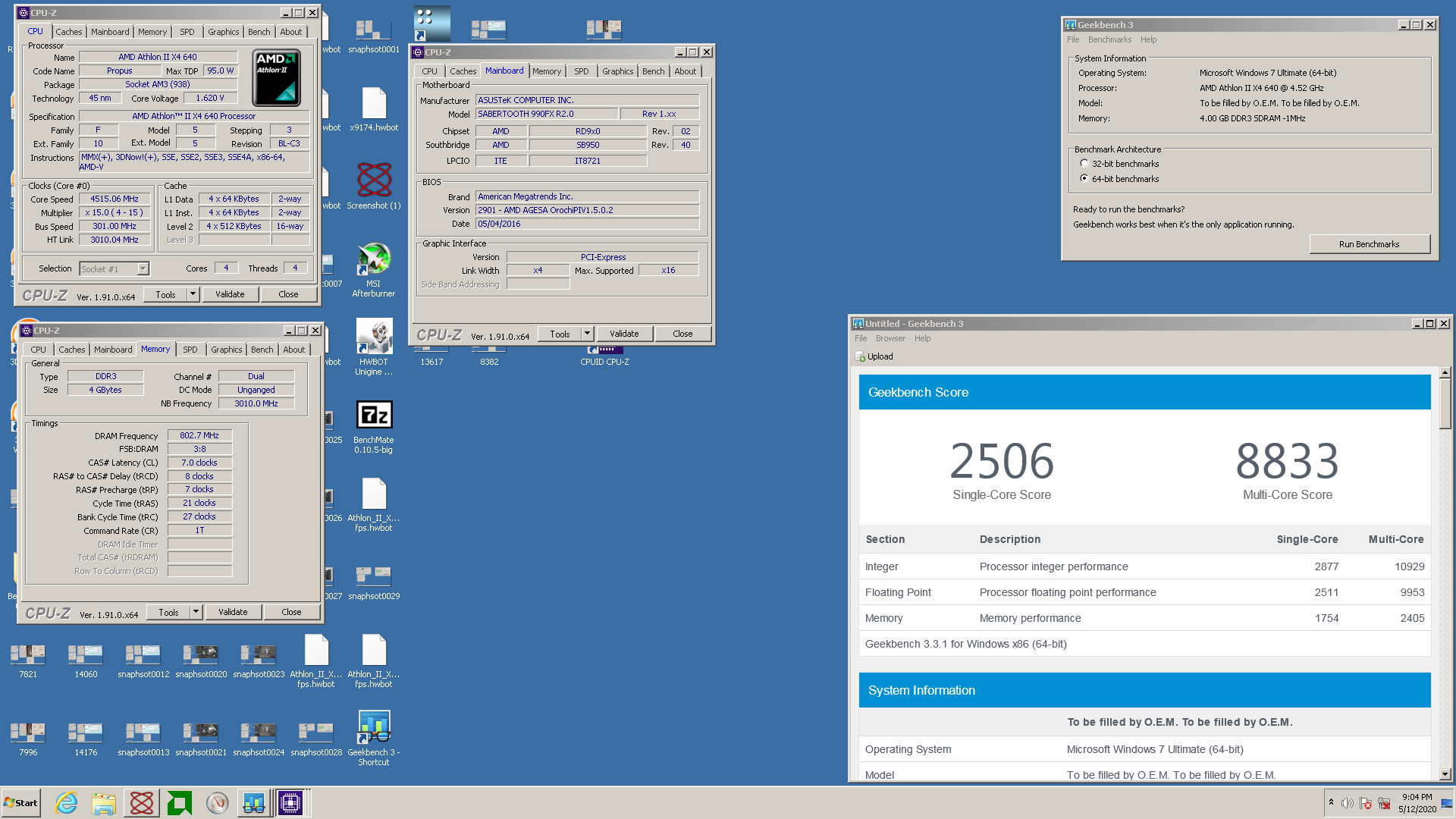Click the red knot taskbar icon
This screenshot has height=819, width=1456.
tap(142, 802)
